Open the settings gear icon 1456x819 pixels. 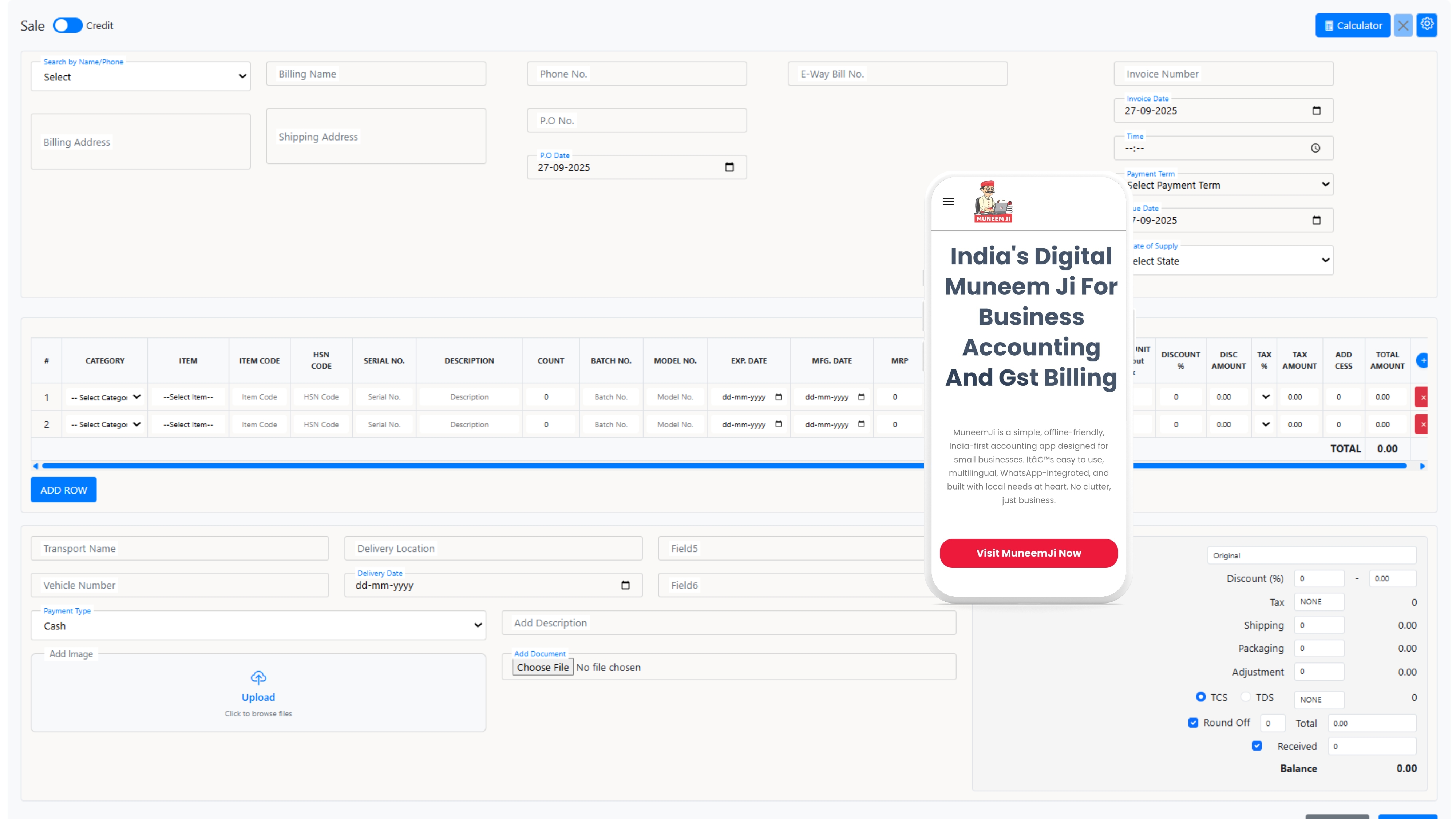point(1427,24)
